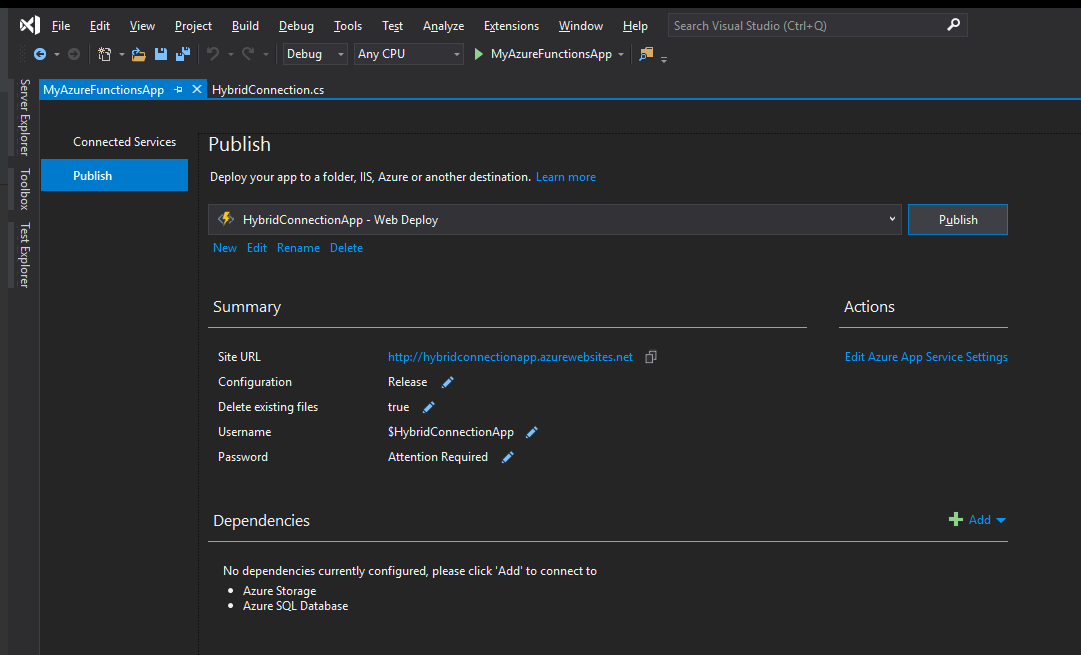
Task: Open the Extensions menu
Action: (x=512, y=26)
